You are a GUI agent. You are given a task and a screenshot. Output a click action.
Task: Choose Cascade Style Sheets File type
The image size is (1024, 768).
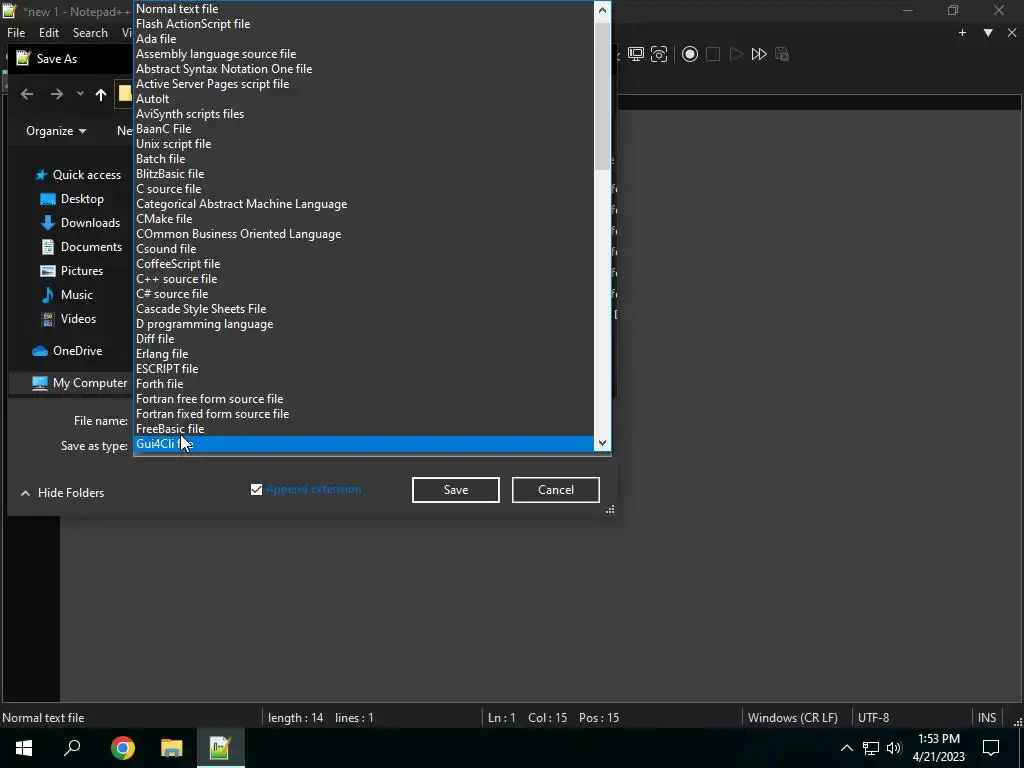coord(364,309)
